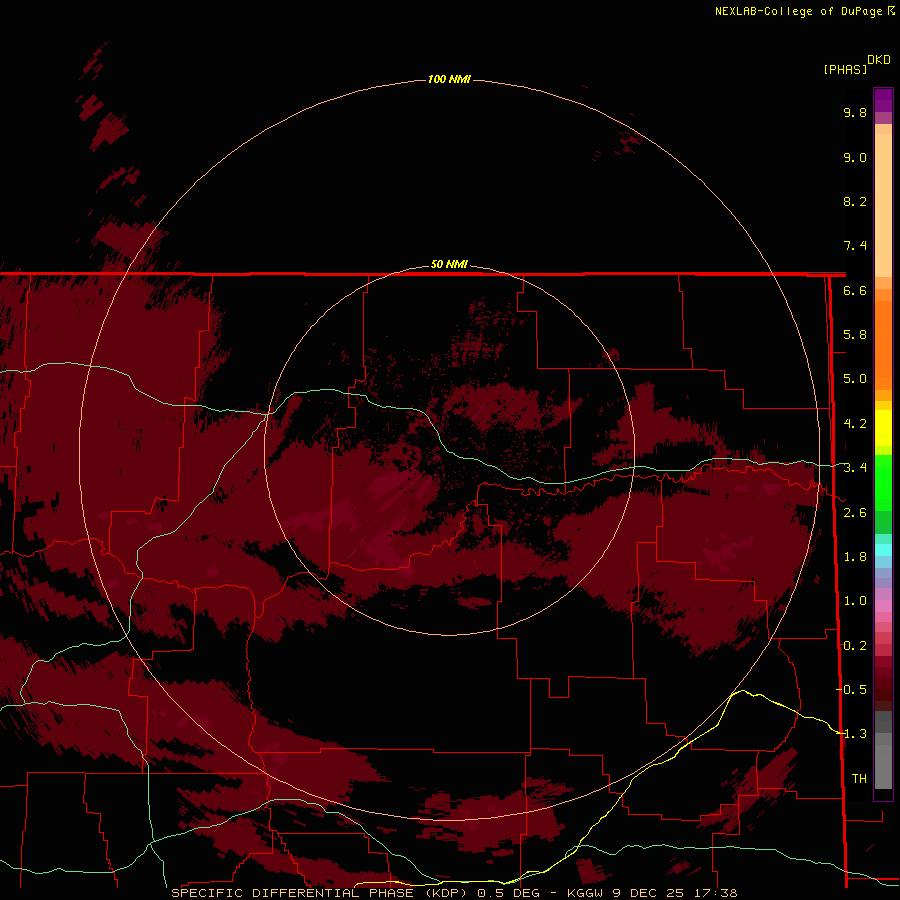This screenshot has width=900, height=900.
Task: Click the 9.0 label on color scale
Action: tap(855, 157)
